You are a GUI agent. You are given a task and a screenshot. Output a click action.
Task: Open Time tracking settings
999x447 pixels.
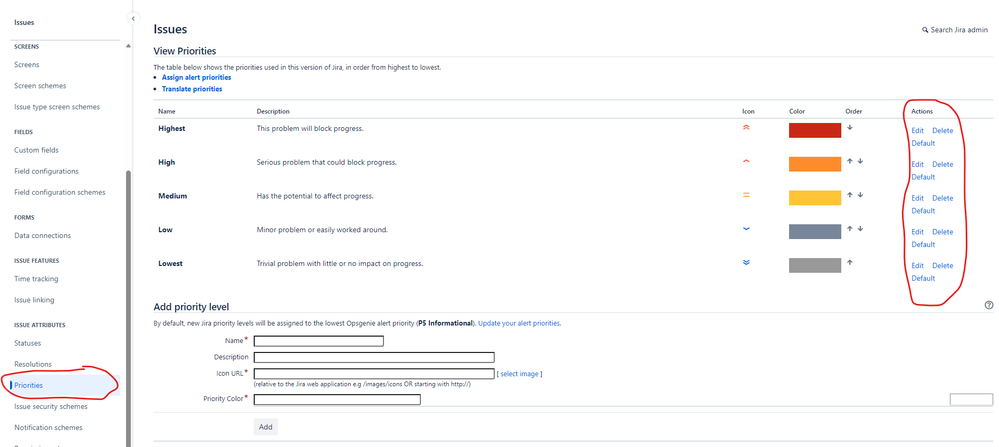pyautogui.click(x=36, y=279)
